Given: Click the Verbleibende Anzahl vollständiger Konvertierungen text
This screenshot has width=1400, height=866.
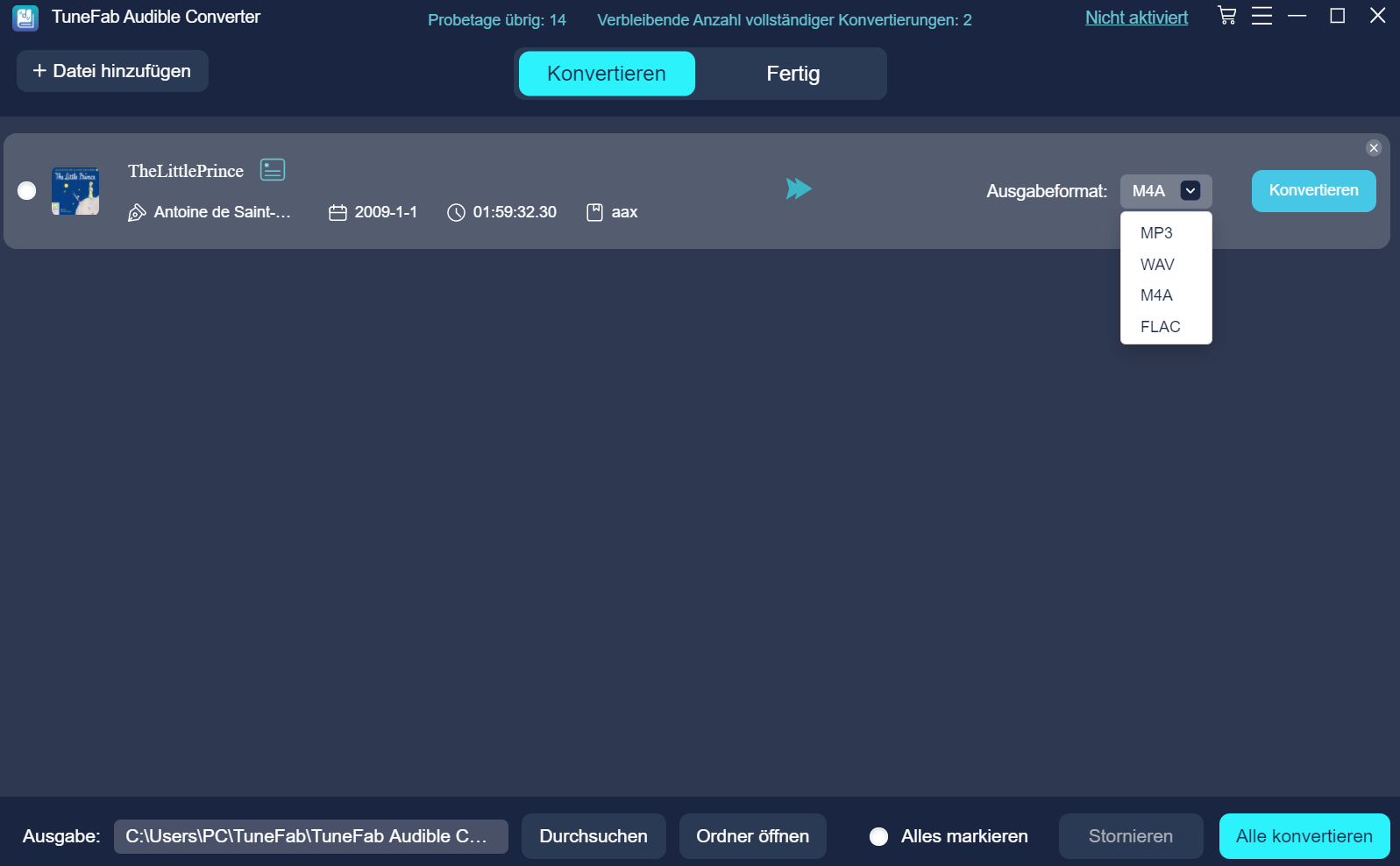Looking at the screenshot, I should 785,20.
